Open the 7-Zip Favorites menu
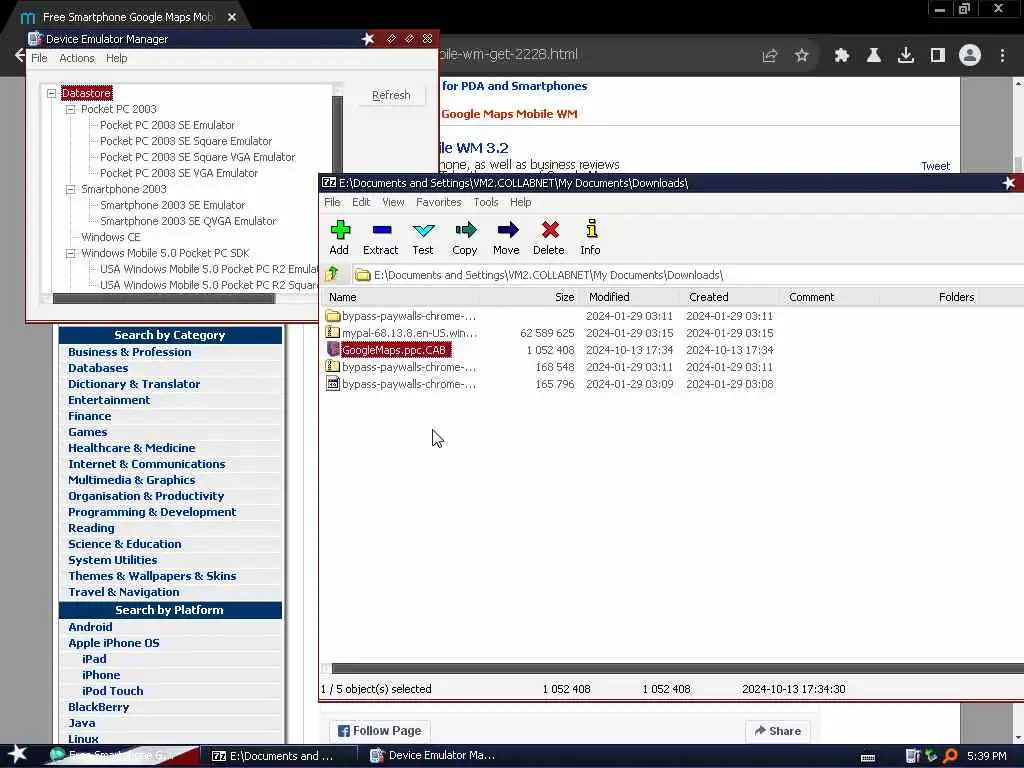1024x768 pixels. (x=439, y=202)
